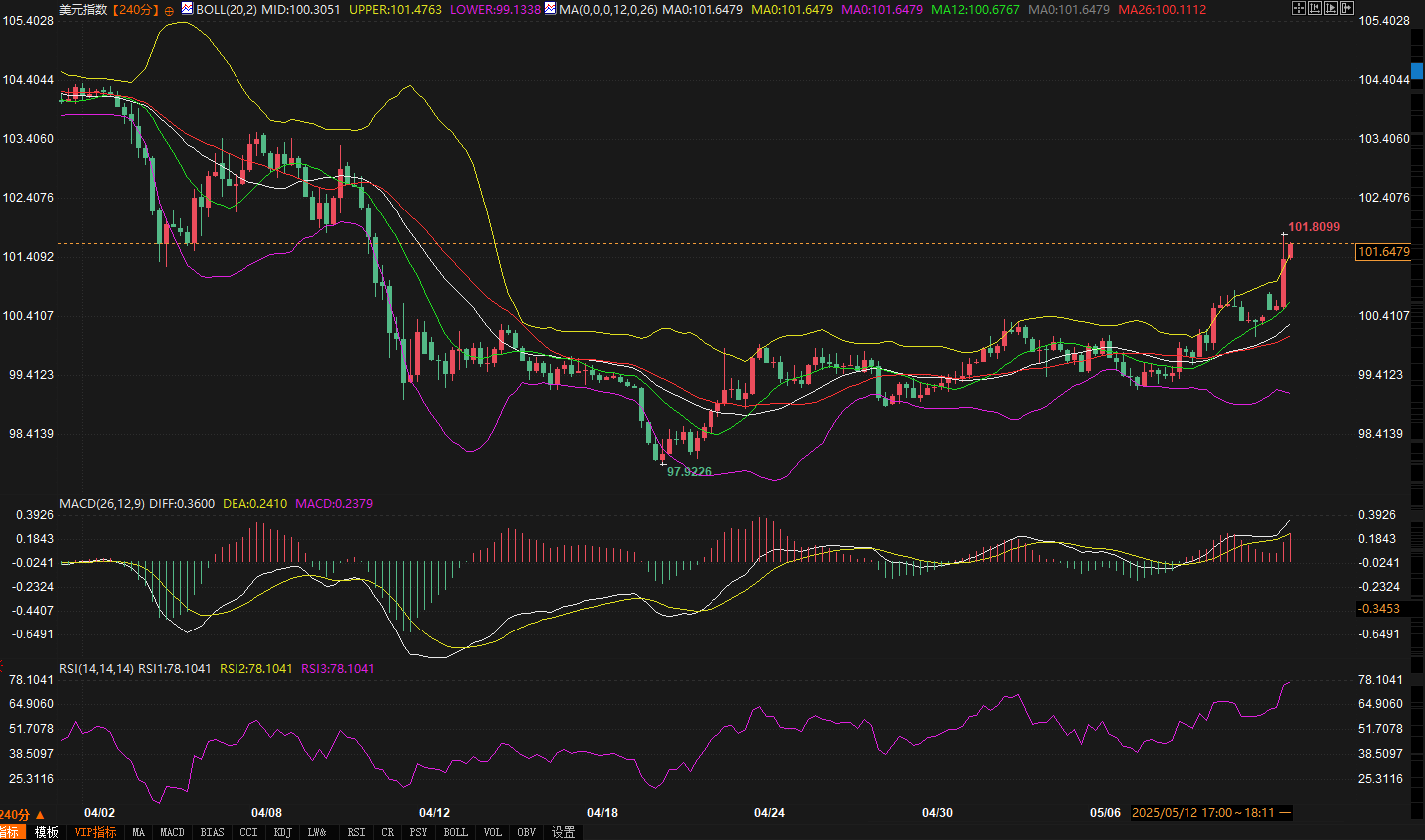Click the export arrow icon at top right

[1347, 8]
